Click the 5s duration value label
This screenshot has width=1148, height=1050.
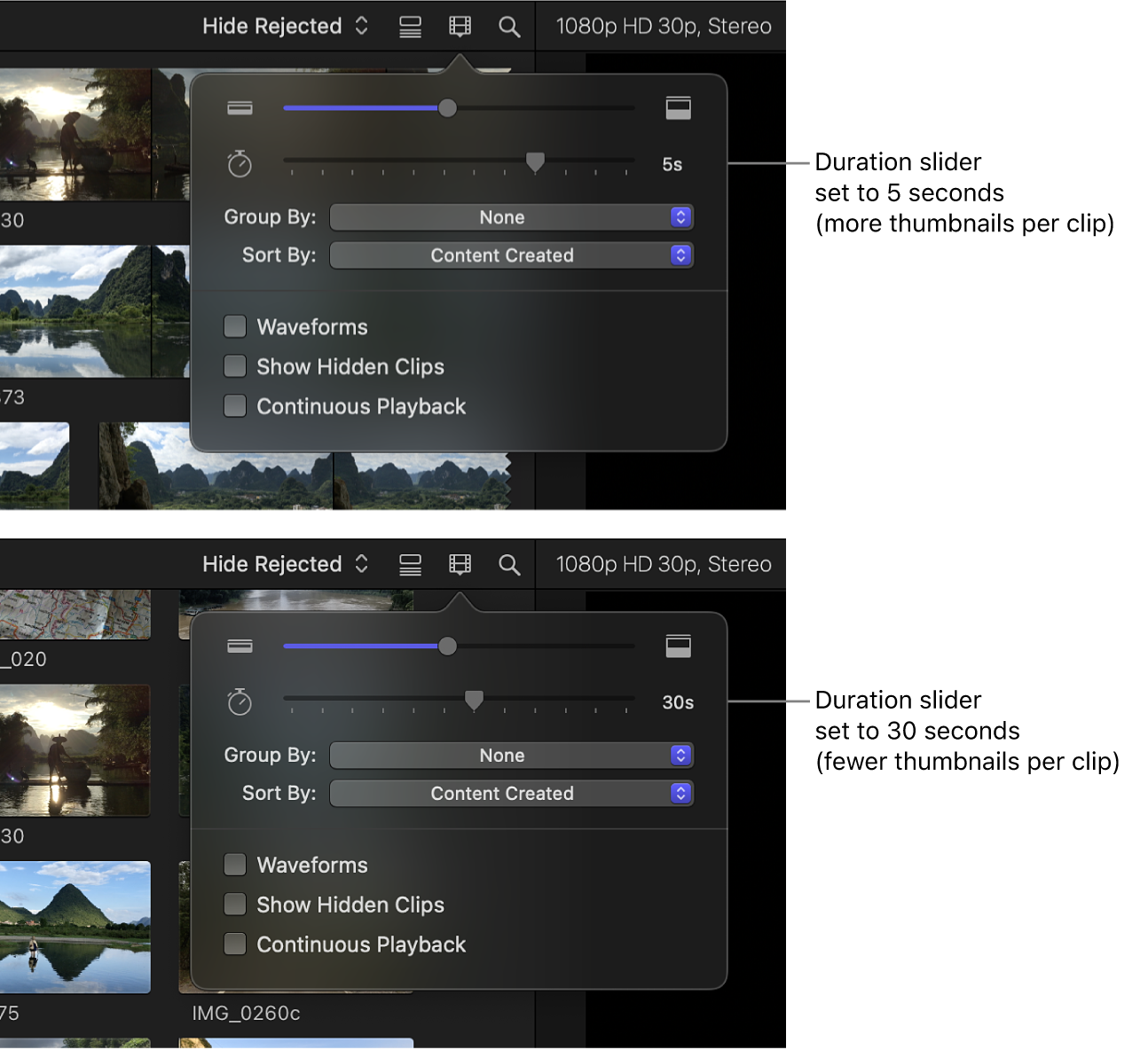[672, 163]
